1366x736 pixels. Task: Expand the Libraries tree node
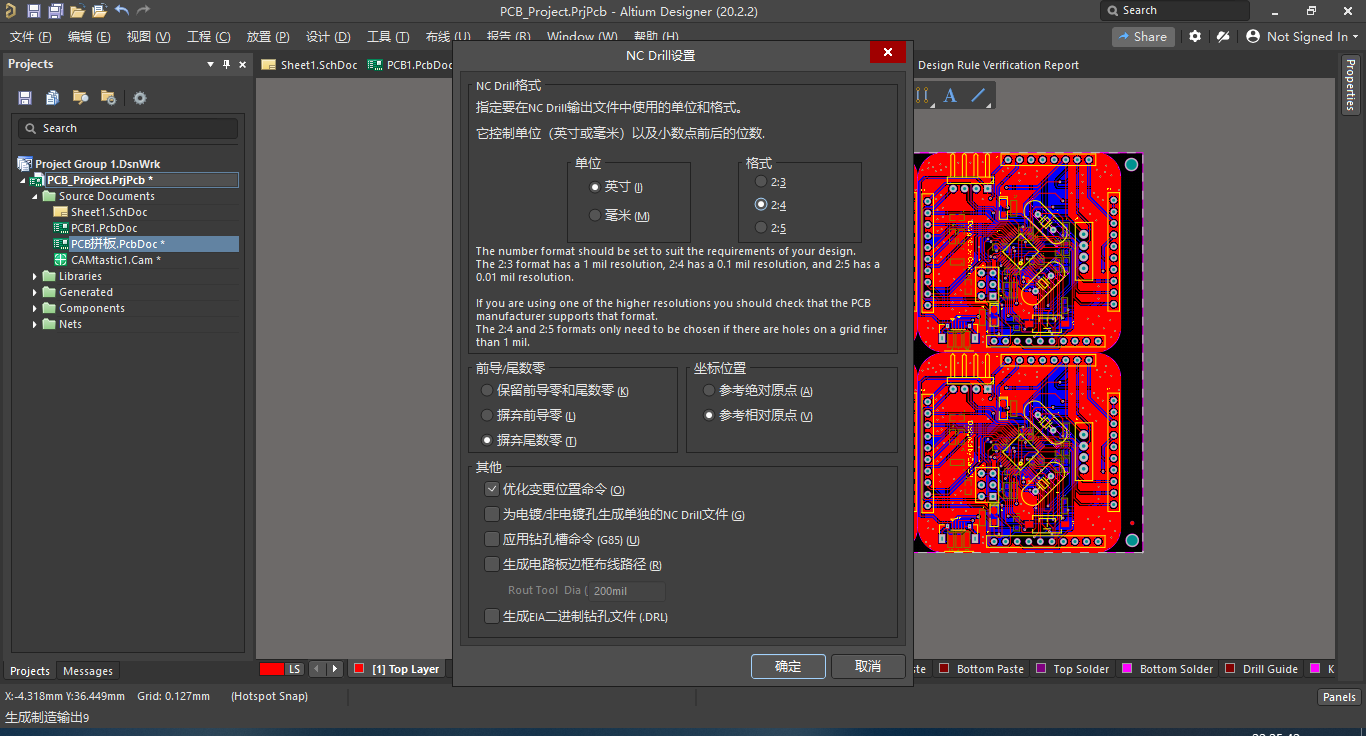(x=34, y=275)
